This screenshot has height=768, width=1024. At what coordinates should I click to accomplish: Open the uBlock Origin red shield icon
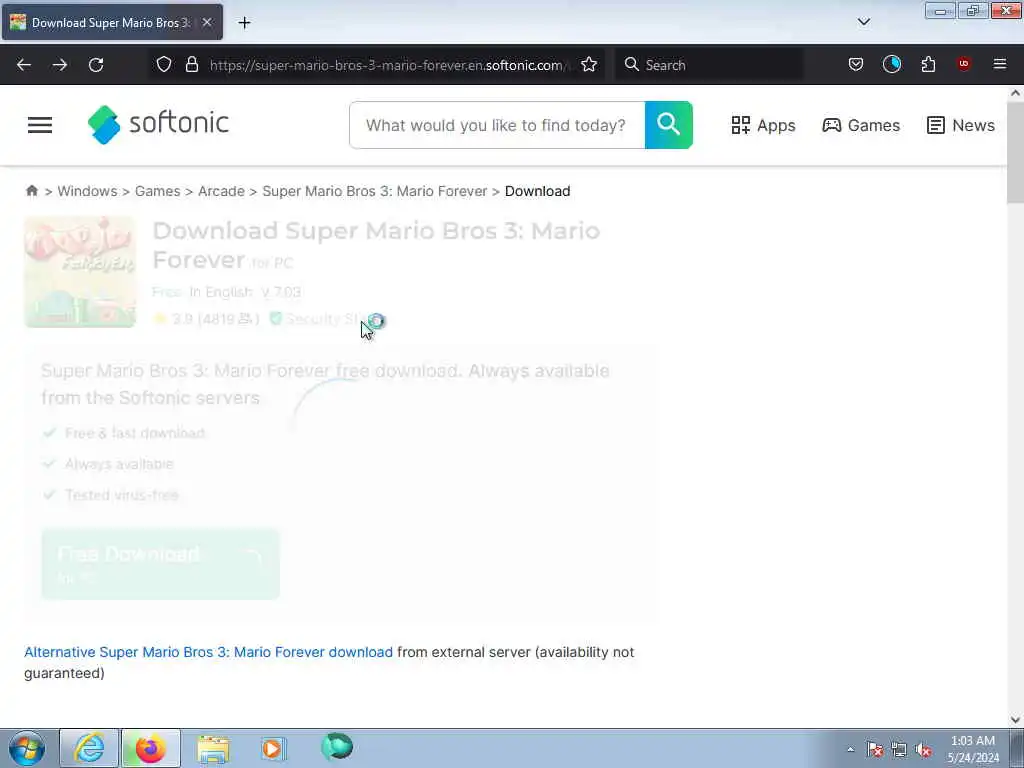coord(964,63)
